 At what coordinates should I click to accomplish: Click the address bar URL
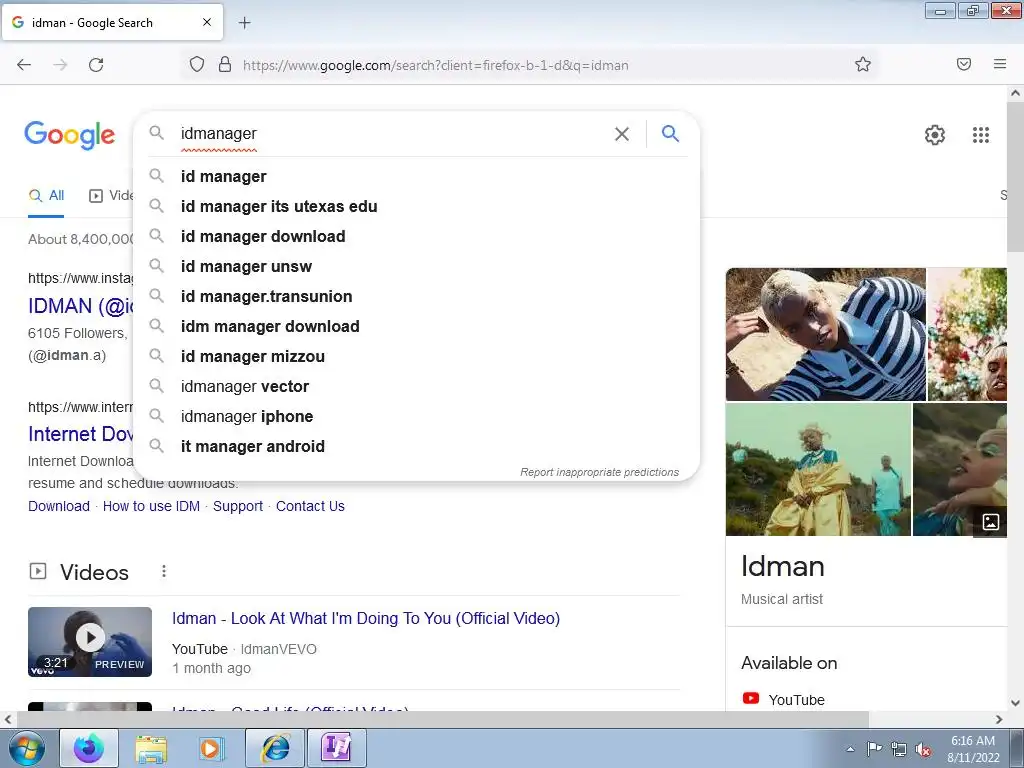pyautogui.click(x=436, y=65)
